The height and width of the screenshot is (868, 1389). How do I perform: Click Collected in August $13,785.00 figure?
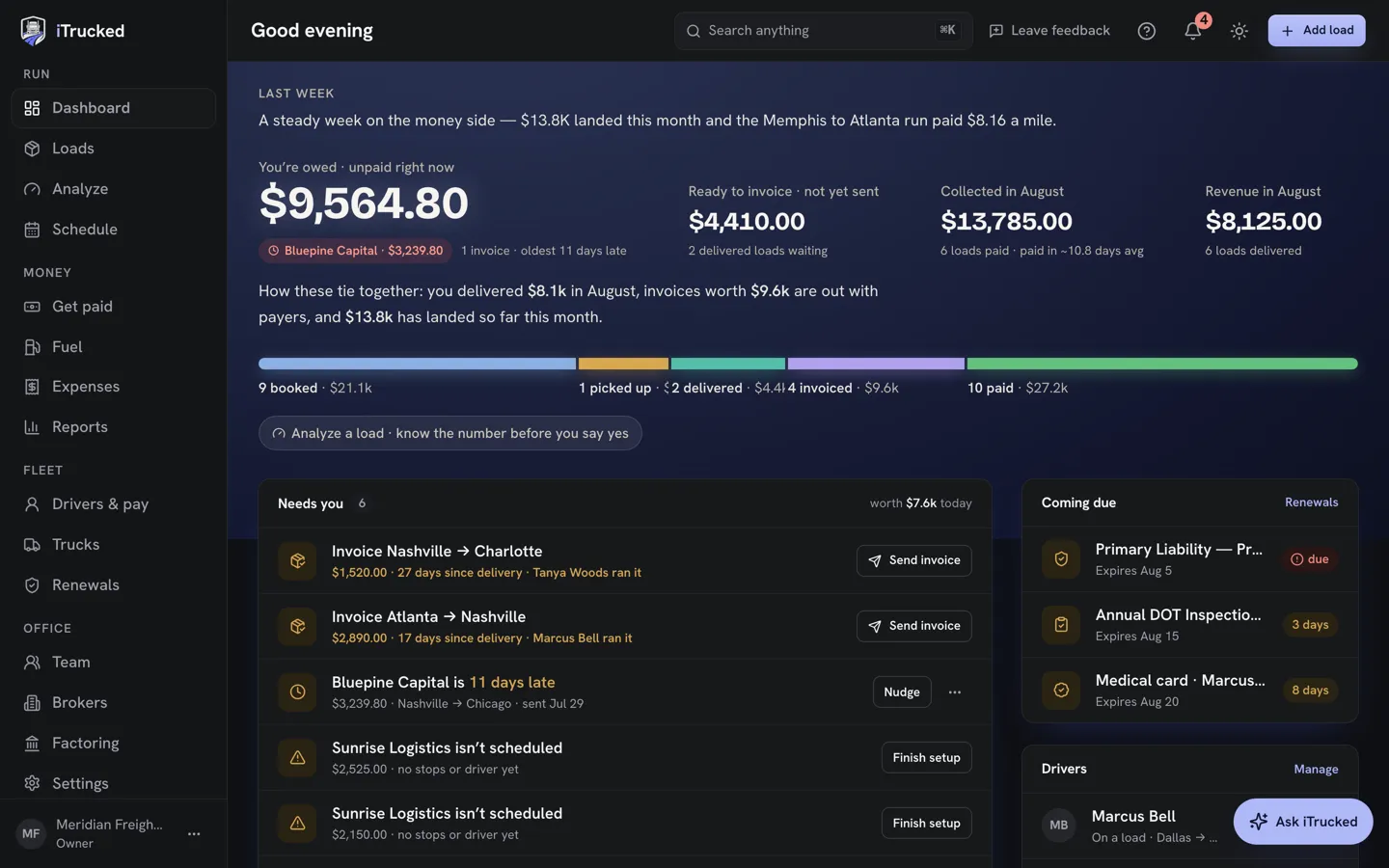(x=1006, y=222)
